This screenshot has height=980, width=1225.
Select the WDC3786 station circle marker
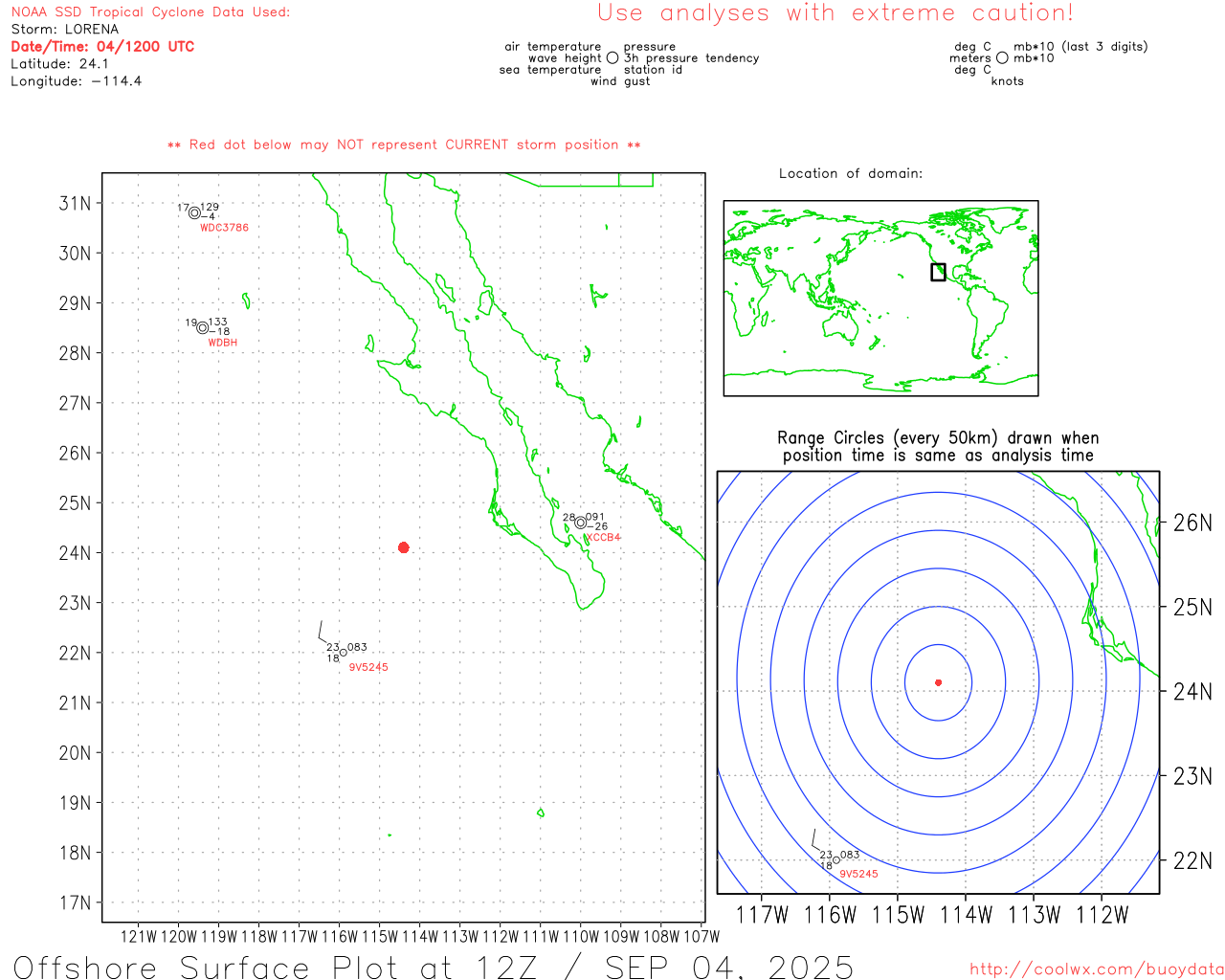(195, 213)
